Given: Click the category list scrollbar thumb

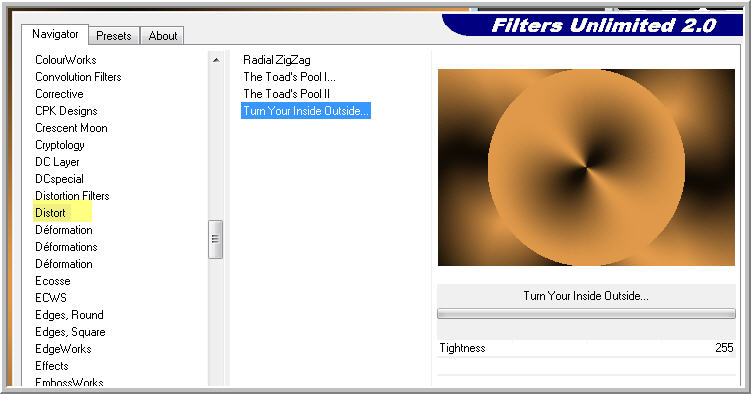Looking at the screenshot, I should (x=216, y=239).
